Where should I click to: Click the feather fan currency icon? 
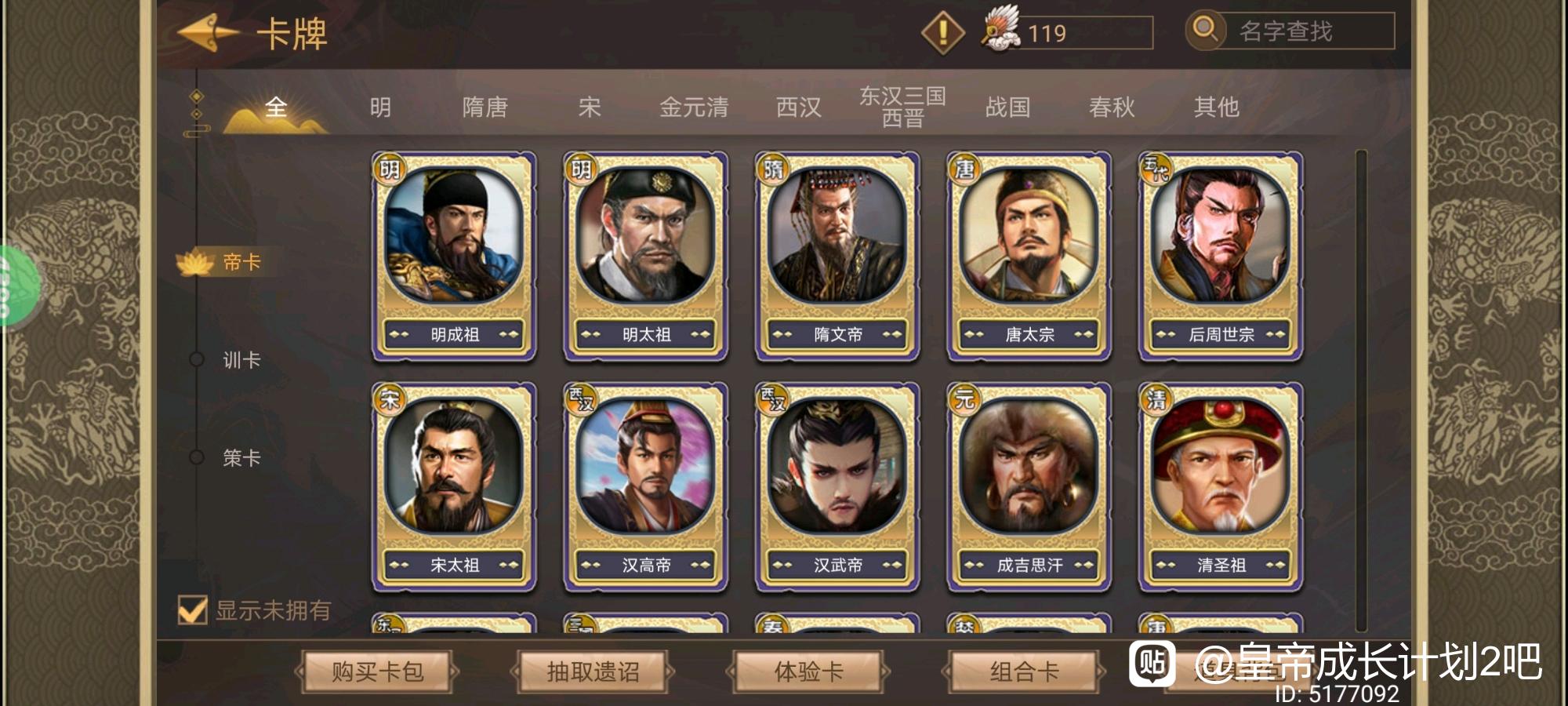pos(1002,30)
